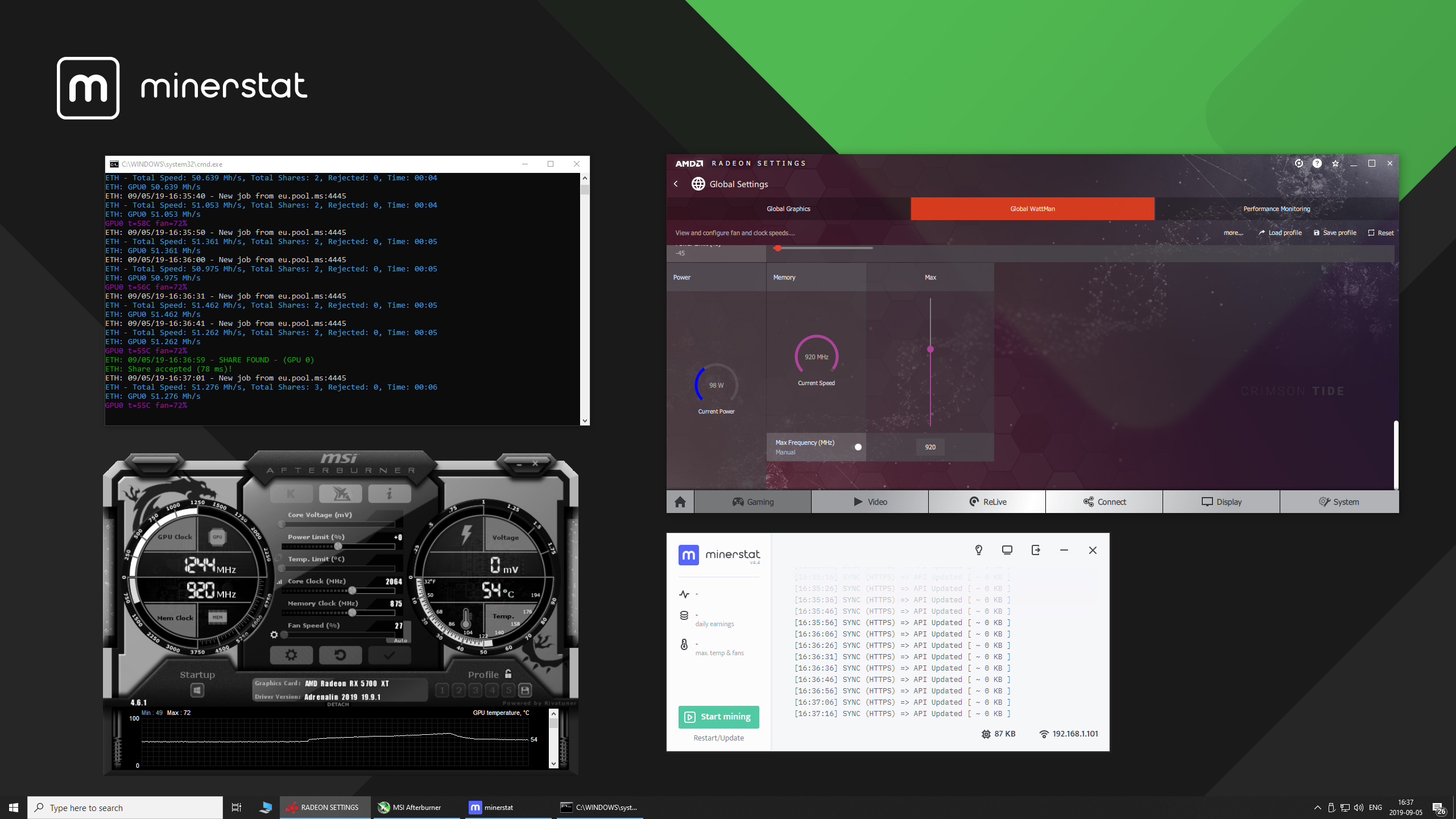This screenshot has height=819, width=1456.
Task: Click MSI Afterburner on the taskbar
Action: 416,808
